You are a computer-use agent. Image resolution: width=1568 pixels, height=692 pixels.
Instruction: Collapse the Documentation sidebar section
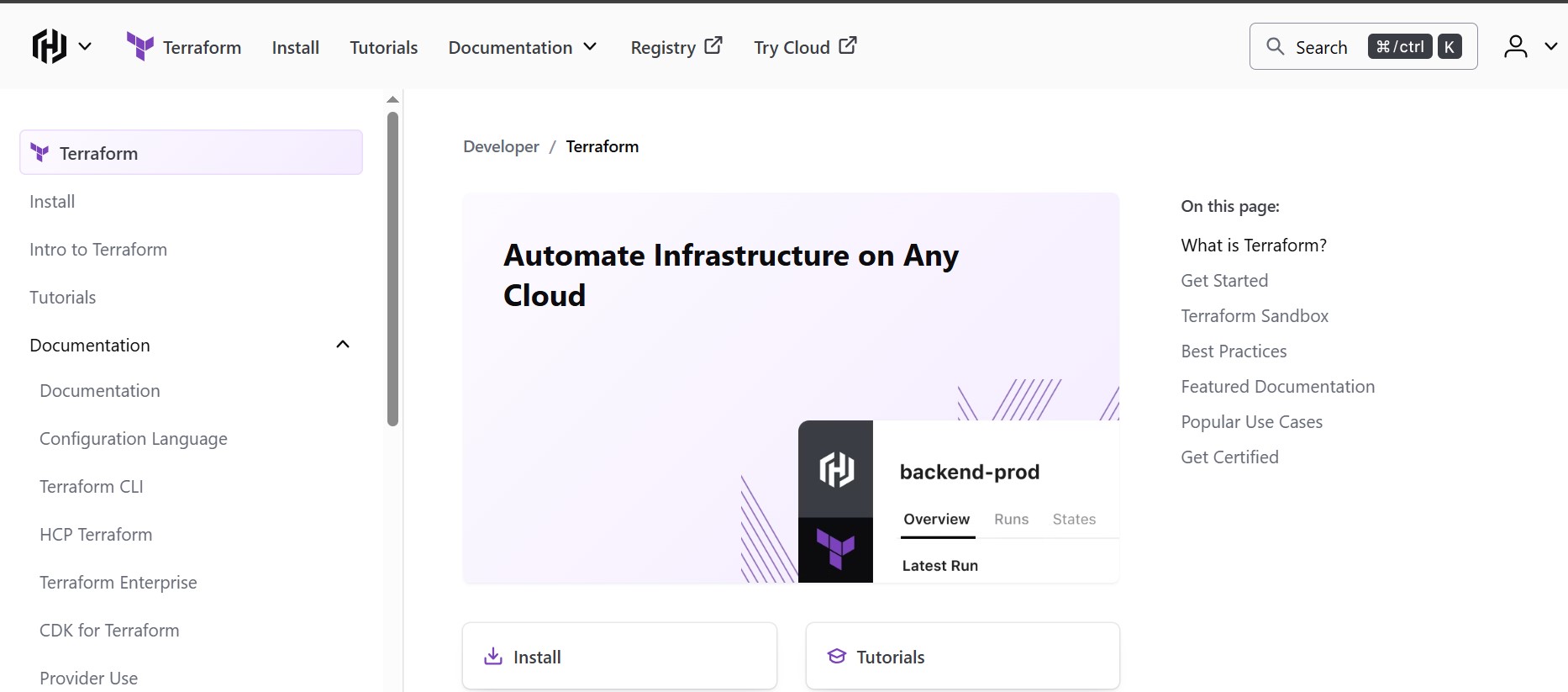pyautogui.click(x=191, y=346)
